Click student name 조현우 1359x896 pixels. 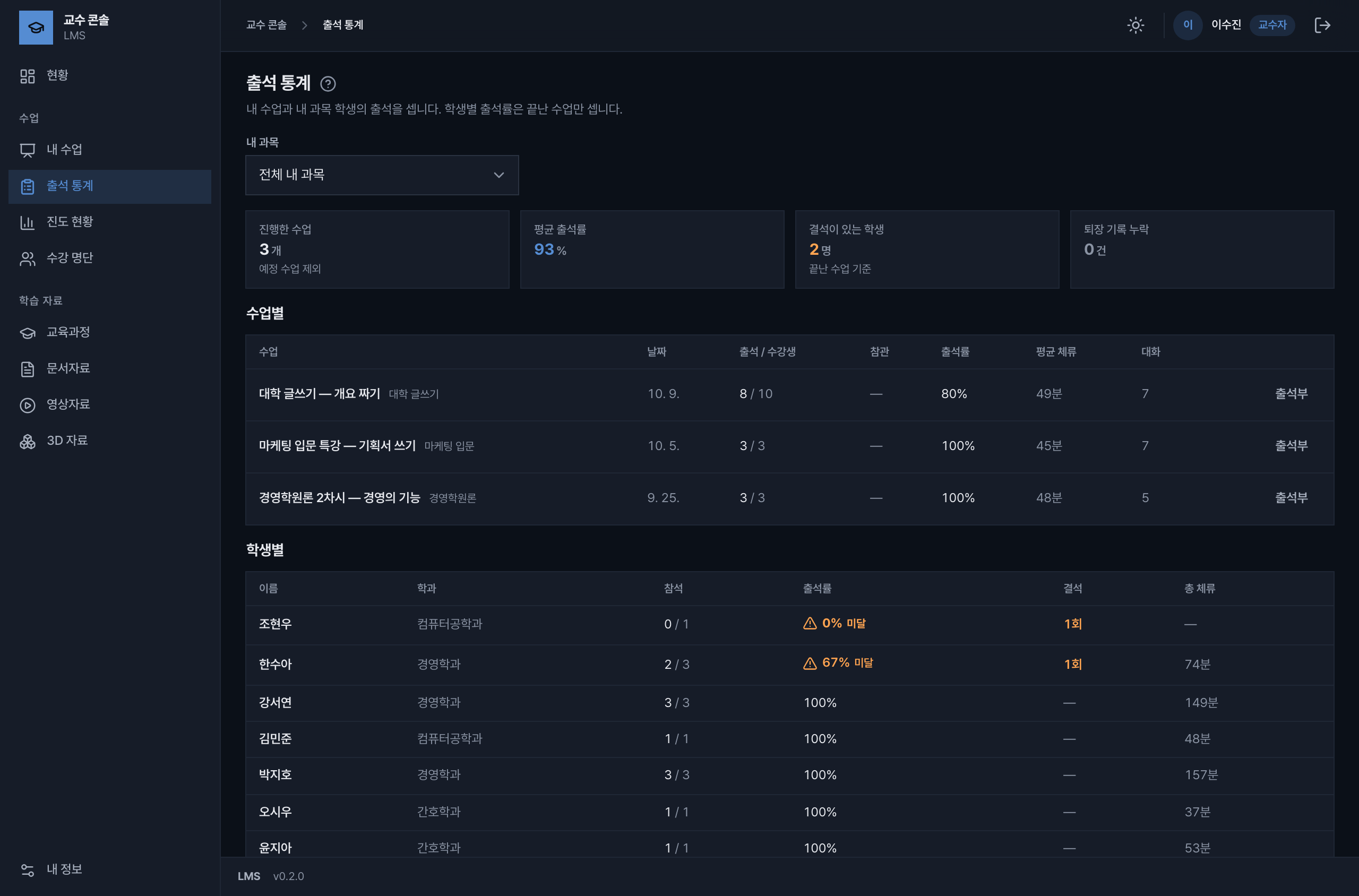point(275,624)
